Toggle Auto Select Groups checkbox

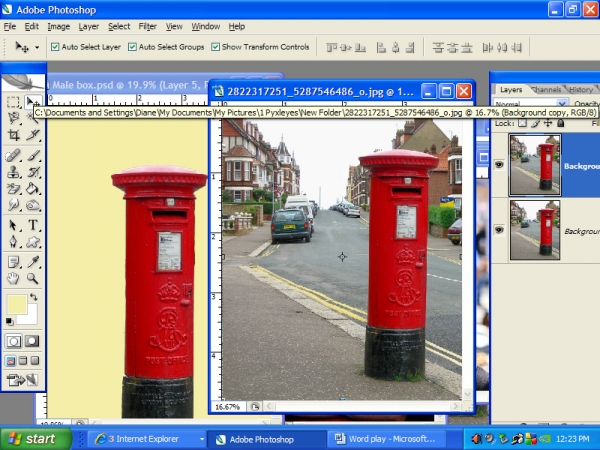coord(132,47)
